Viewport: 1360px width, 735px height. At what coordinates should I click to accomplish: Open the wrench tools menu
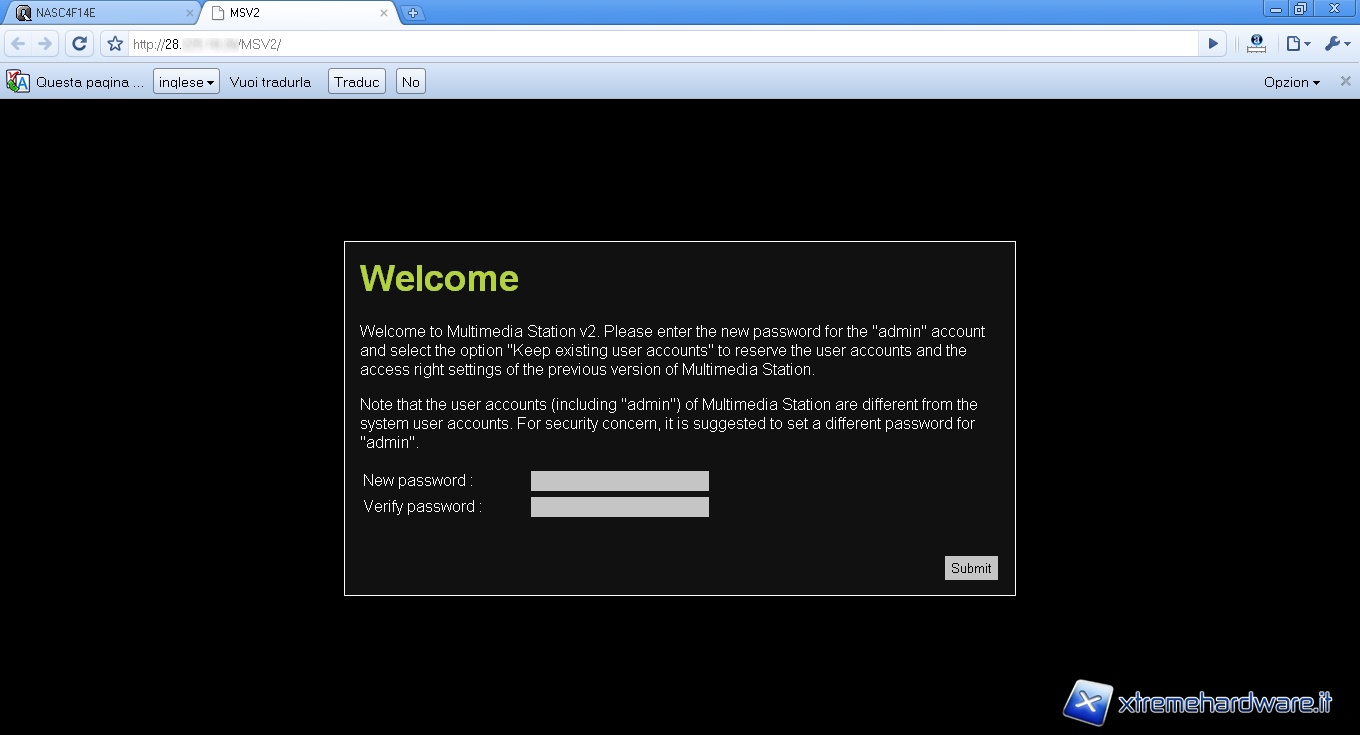tap(1337, 44)
